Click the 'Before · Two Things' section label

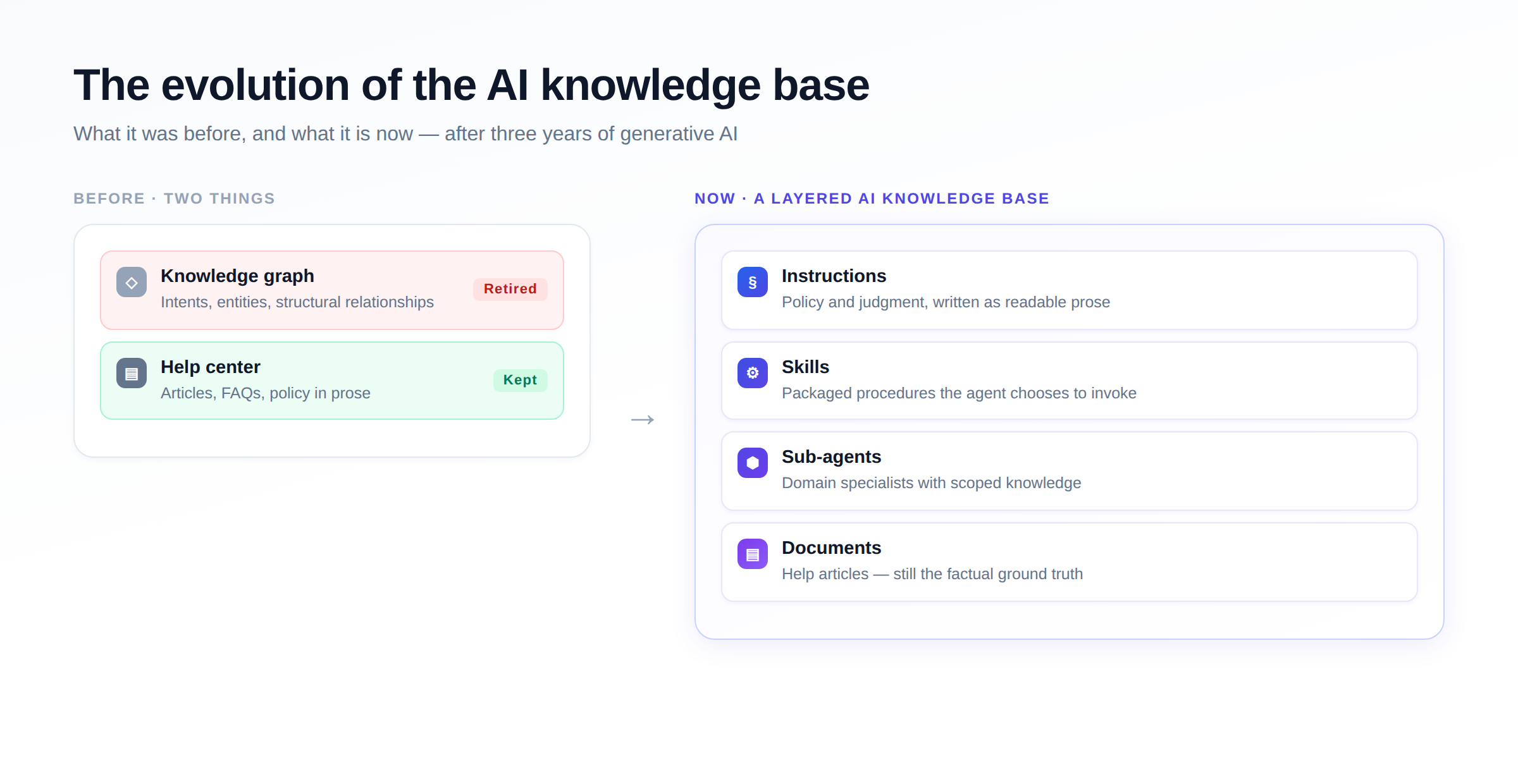pyautogui.click(x=174, y=199)
